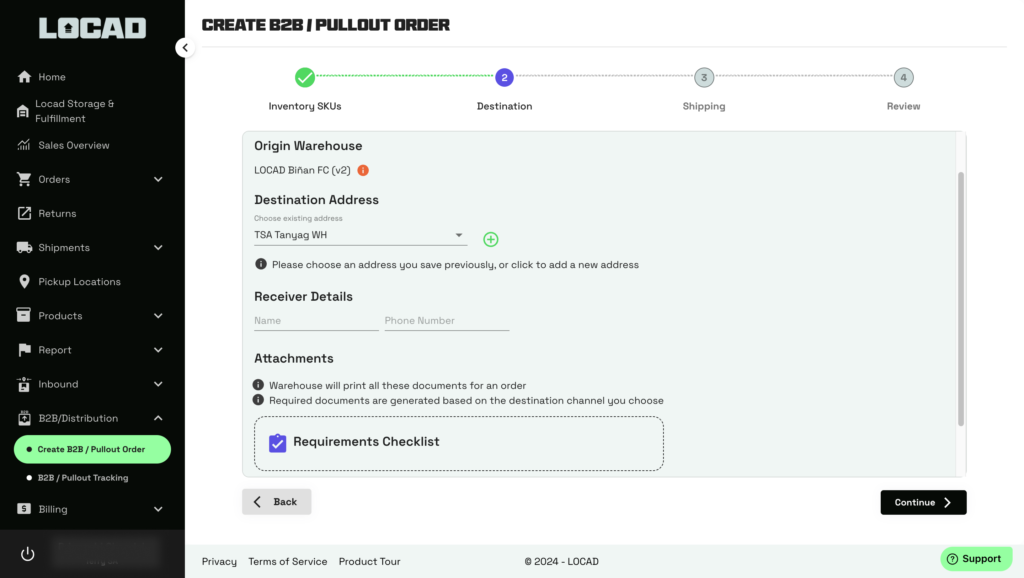The height and width of the screenshot is (578, 1024).
Task: Go to the Shipping step 3
Action: coord(704,78)
